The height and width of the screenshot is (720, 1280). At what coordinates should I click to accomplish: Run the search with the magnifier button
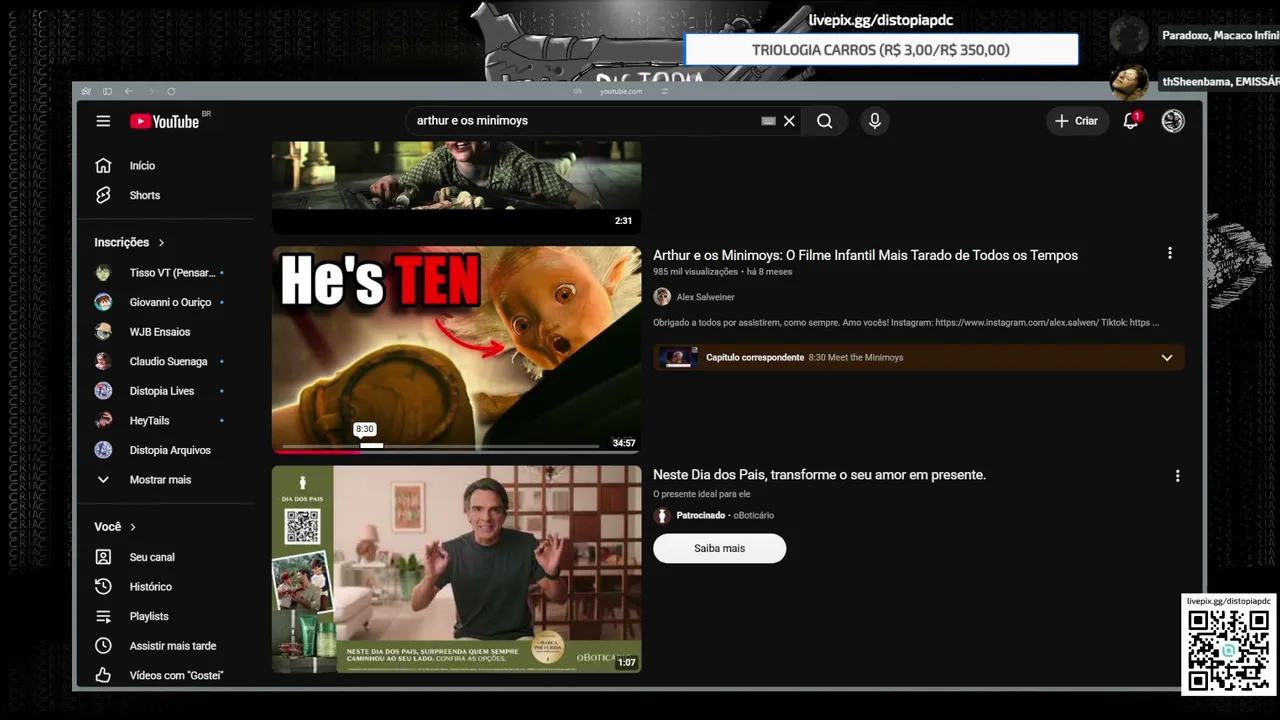pos(824,121)
